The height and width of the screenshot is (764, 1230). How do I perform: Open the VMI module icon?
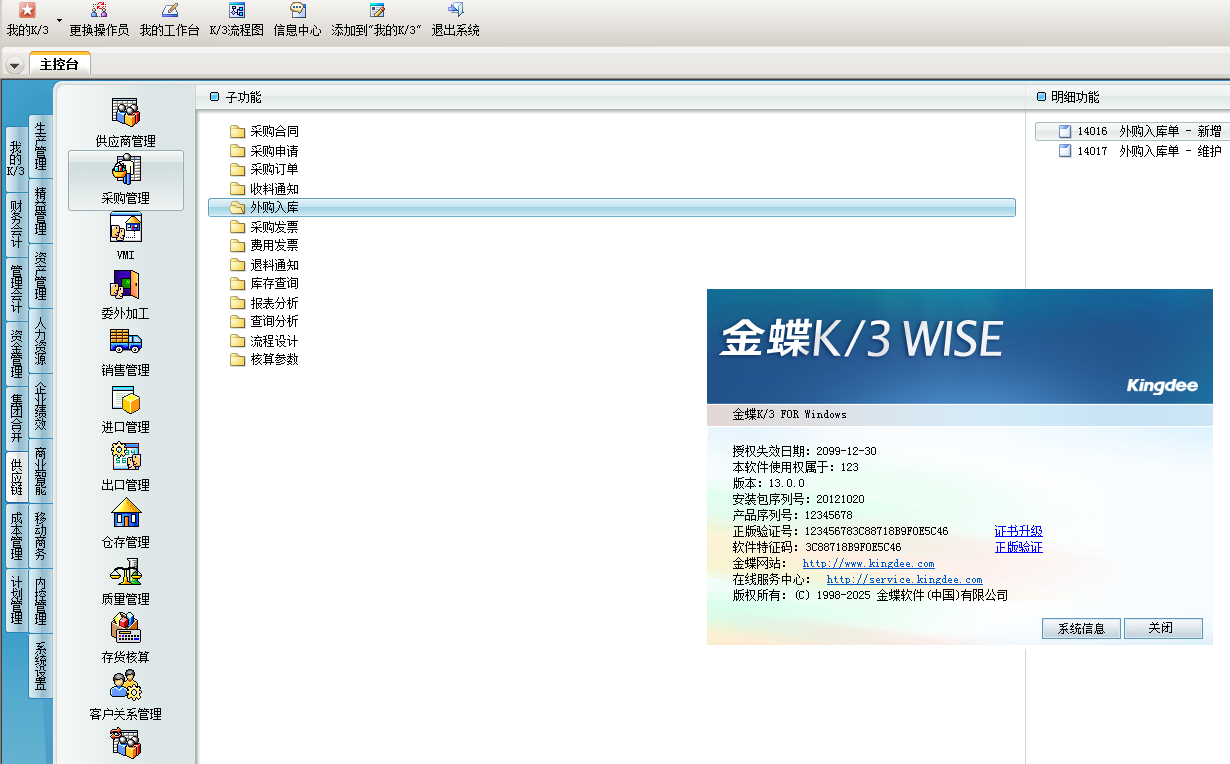point(126,237)
